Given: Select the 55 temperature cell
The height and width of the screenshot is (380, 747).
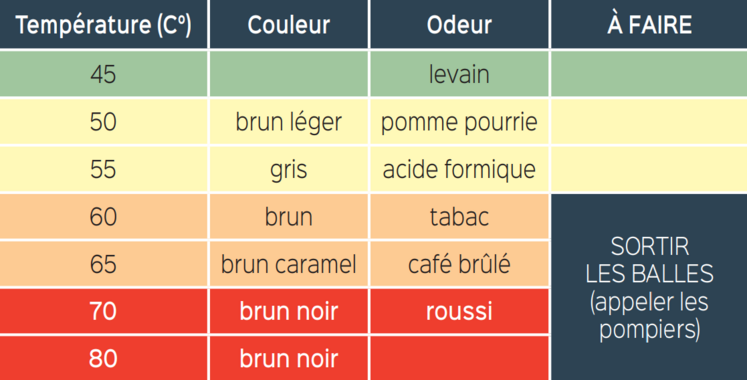Looking at the screenshot, I should [x=103, y=169].
